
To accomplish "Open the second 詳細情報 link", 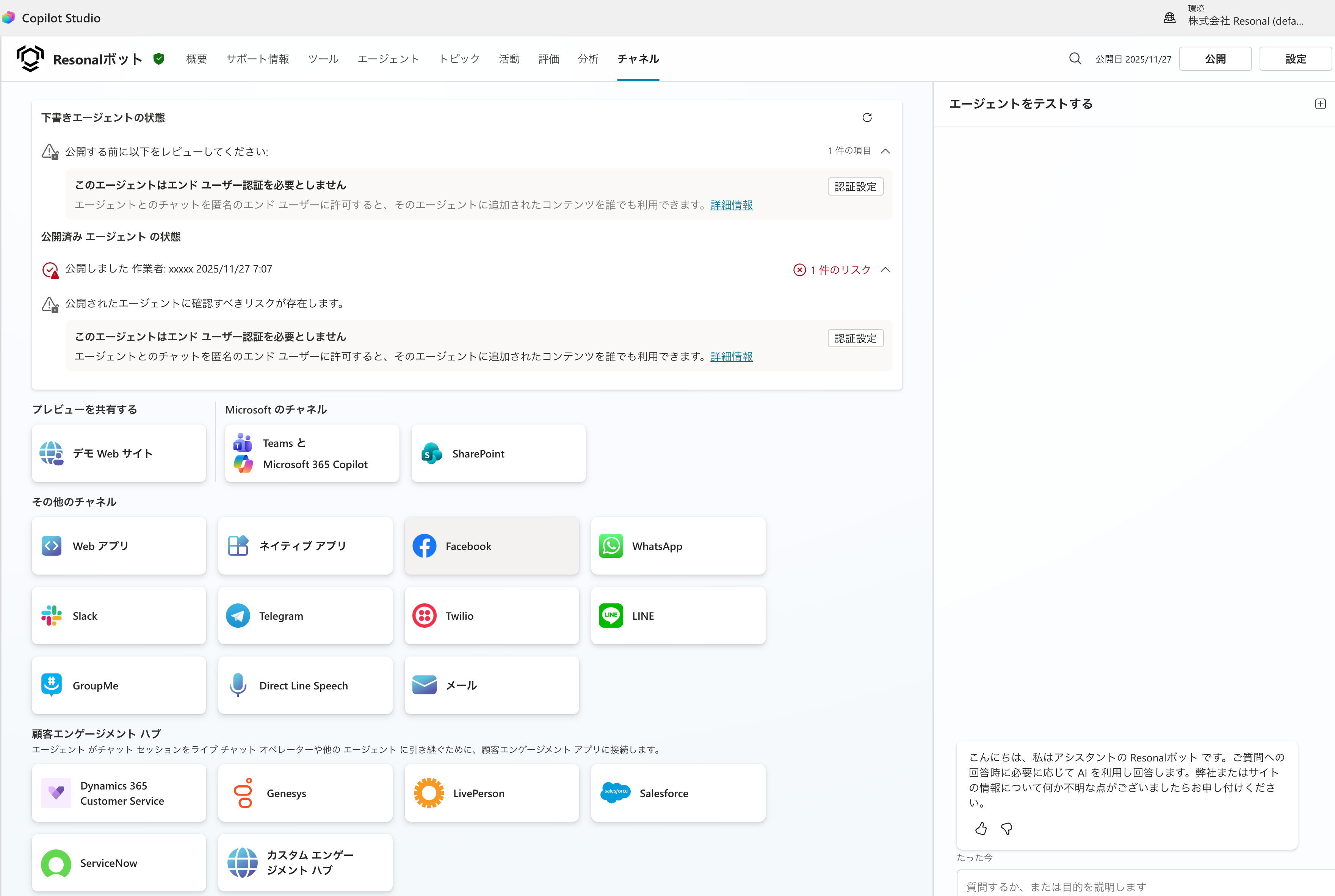I will pyautogui.click(x=731, y=357).
